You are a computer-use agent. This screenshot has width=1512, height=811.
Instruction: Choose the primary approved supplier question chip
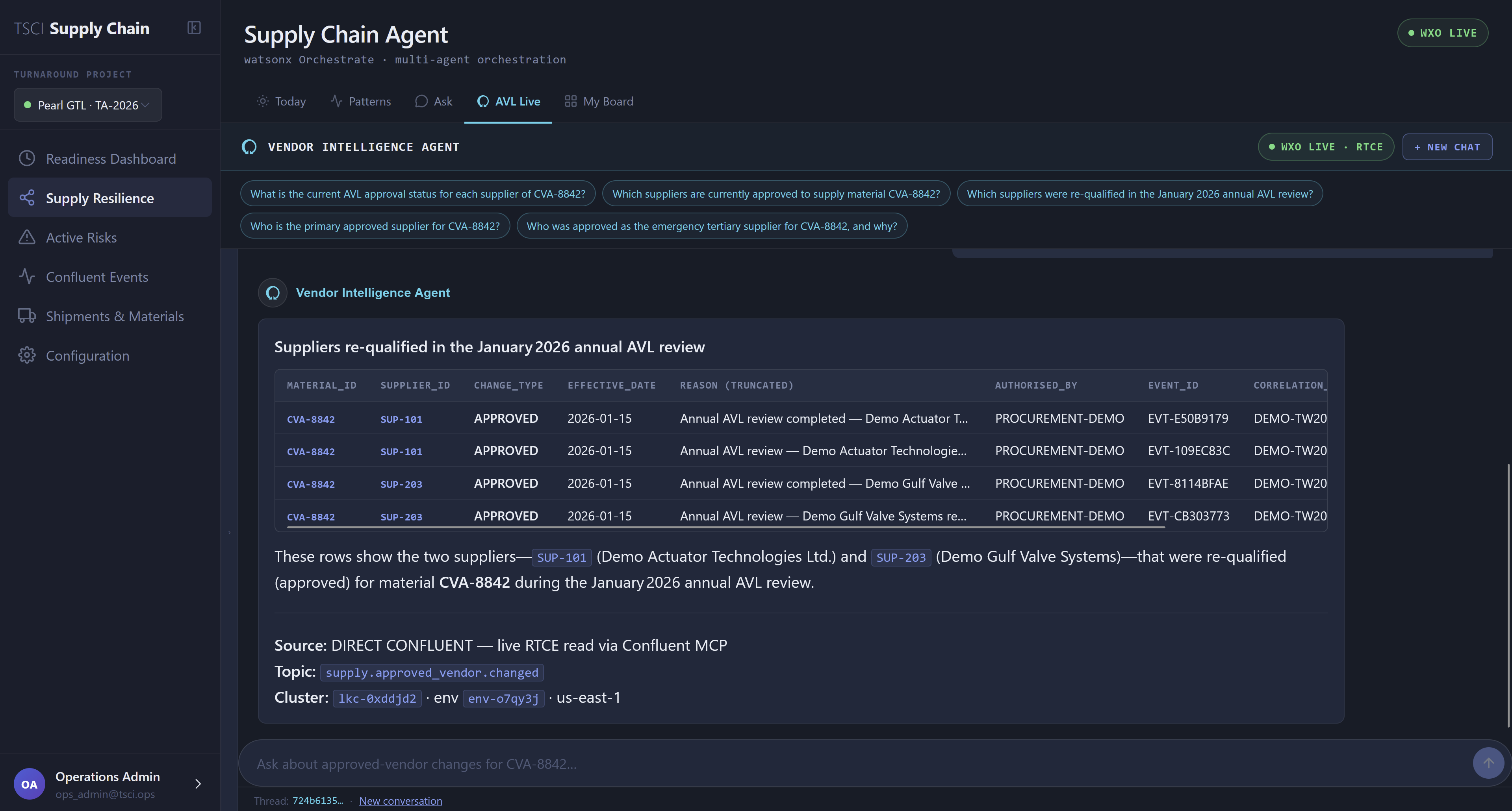[x=375, y=226]
